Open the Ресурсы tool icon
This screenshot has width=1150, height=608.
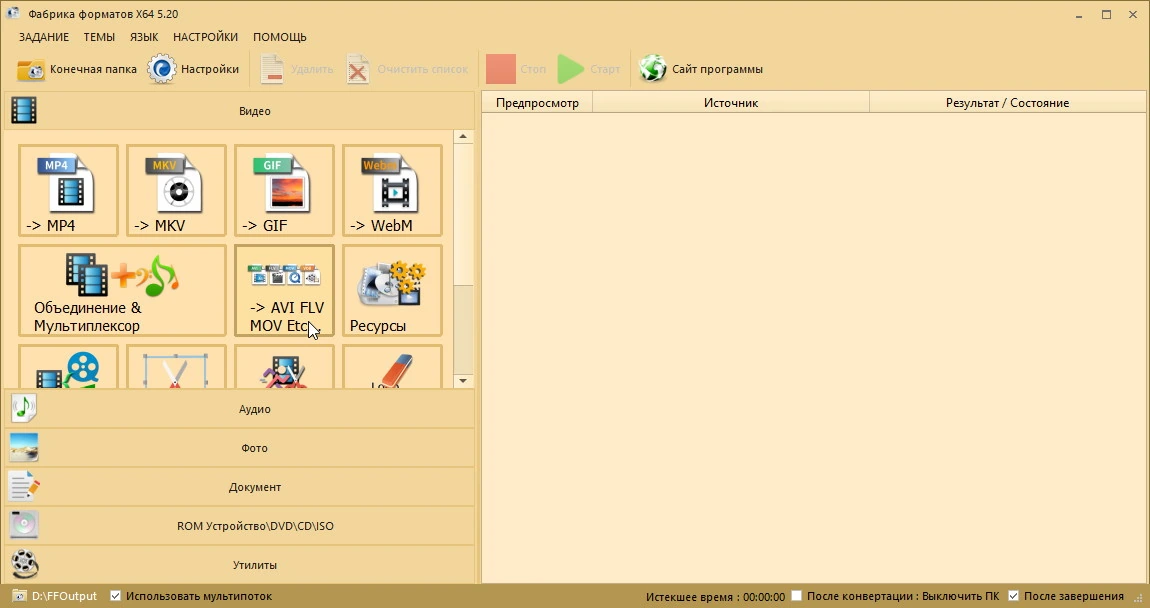point(392,290)
